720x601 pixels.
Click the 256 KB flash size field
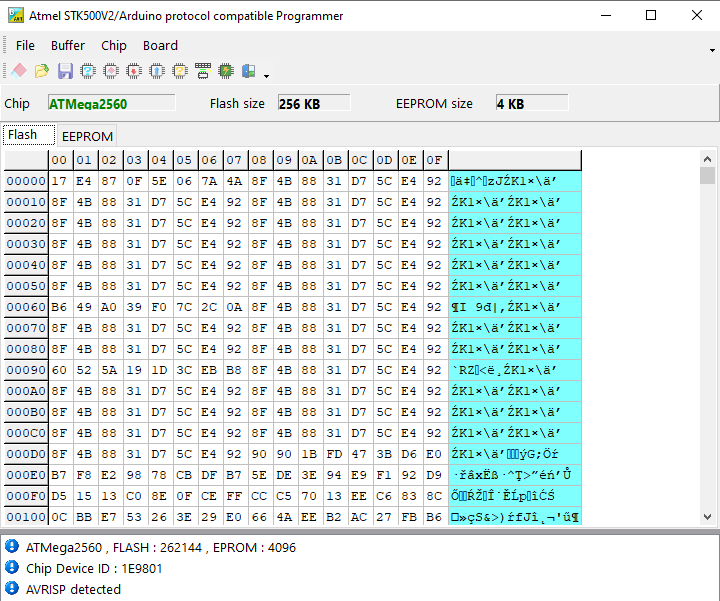pos(314,103)
